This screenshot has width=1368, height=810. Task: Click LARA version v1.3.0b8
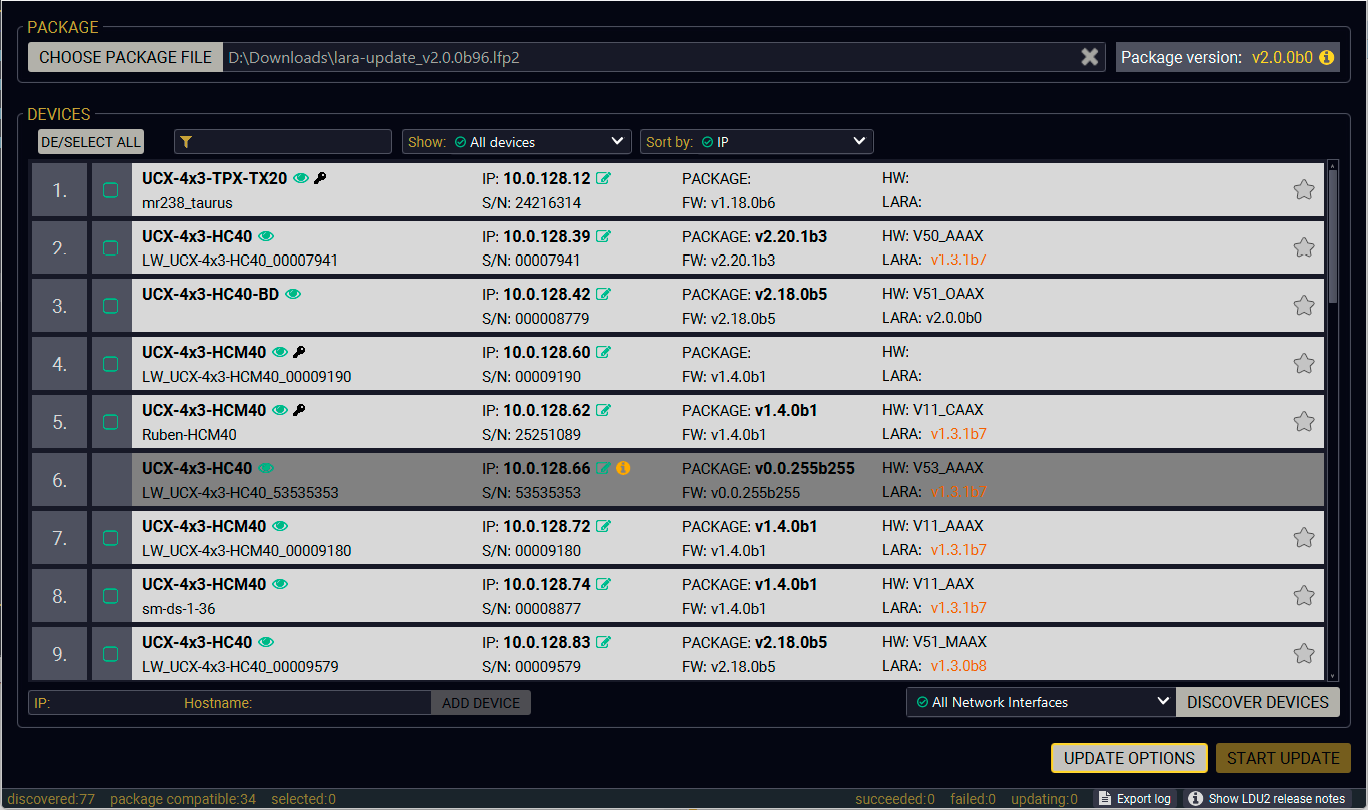point(959,666)
